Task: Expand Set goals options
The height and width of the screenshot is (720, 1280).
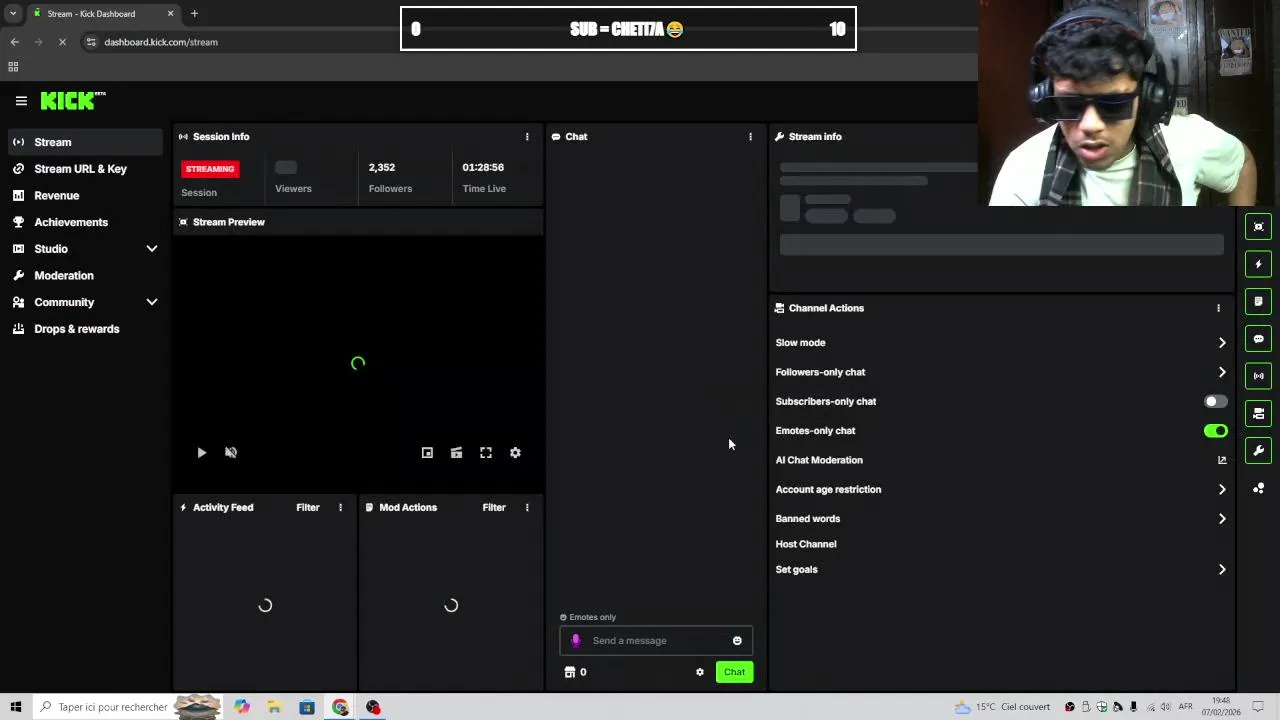Action: click(x=1222, y=569)
